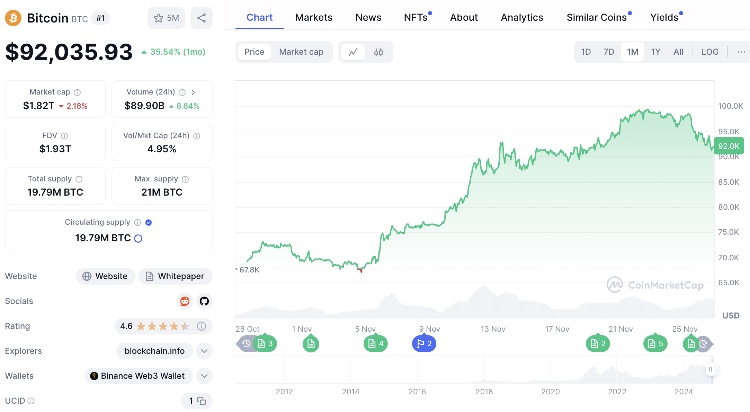Expand the Wallets dropdown chevron
The image size is (750, 412).
point(204,376)
